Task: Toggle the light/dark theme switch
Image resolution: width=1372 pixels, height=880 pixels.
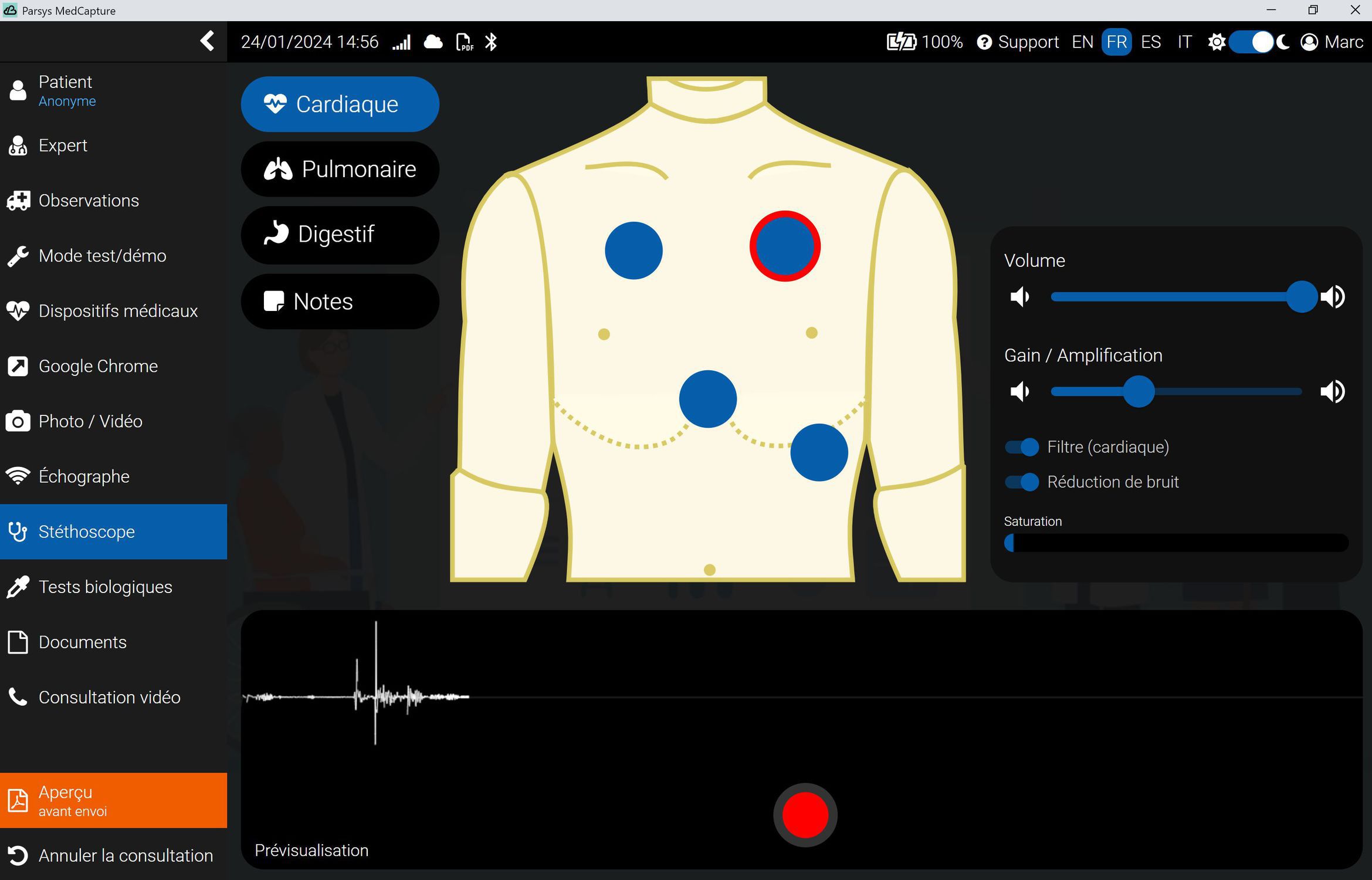Action: [x=1251, y=42]
